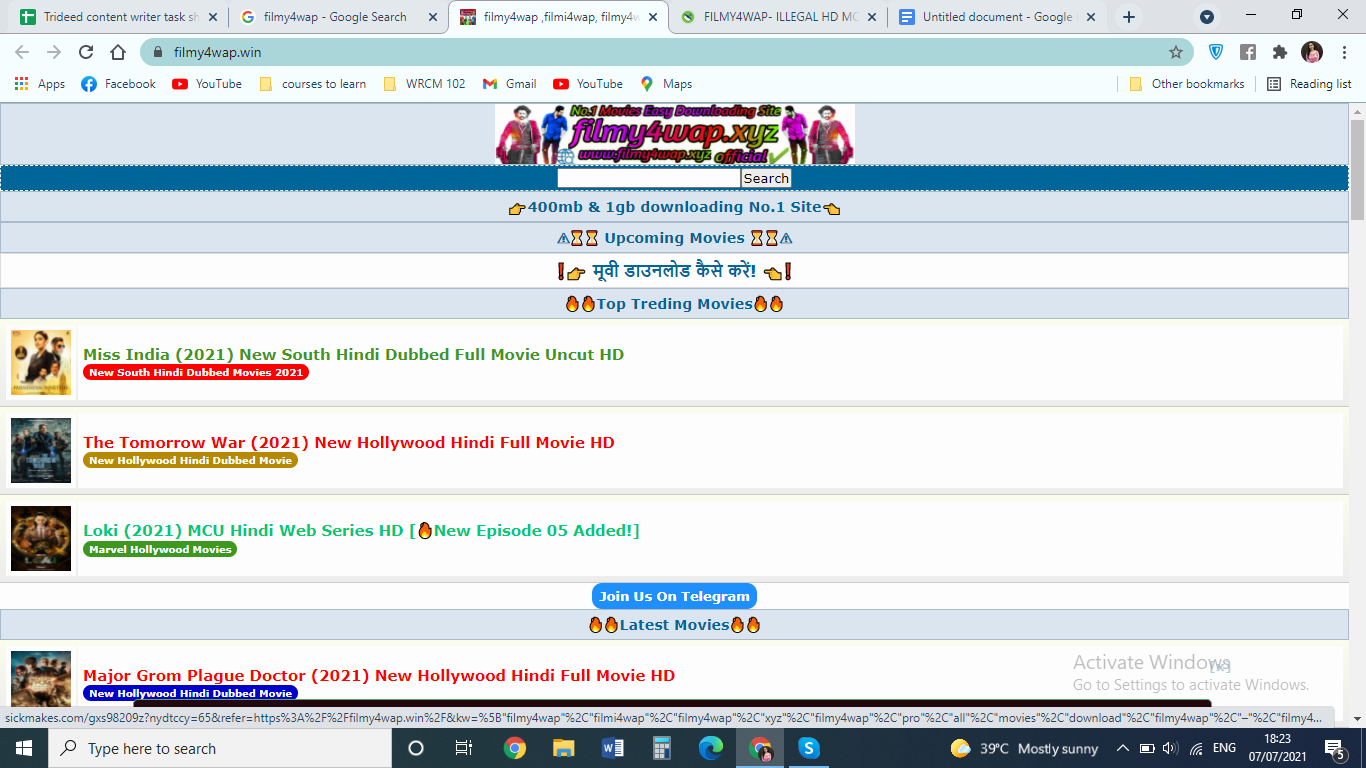Open the WRCM 102 bookmark folder
The image size is (1366, 768).
pos(424,84)
